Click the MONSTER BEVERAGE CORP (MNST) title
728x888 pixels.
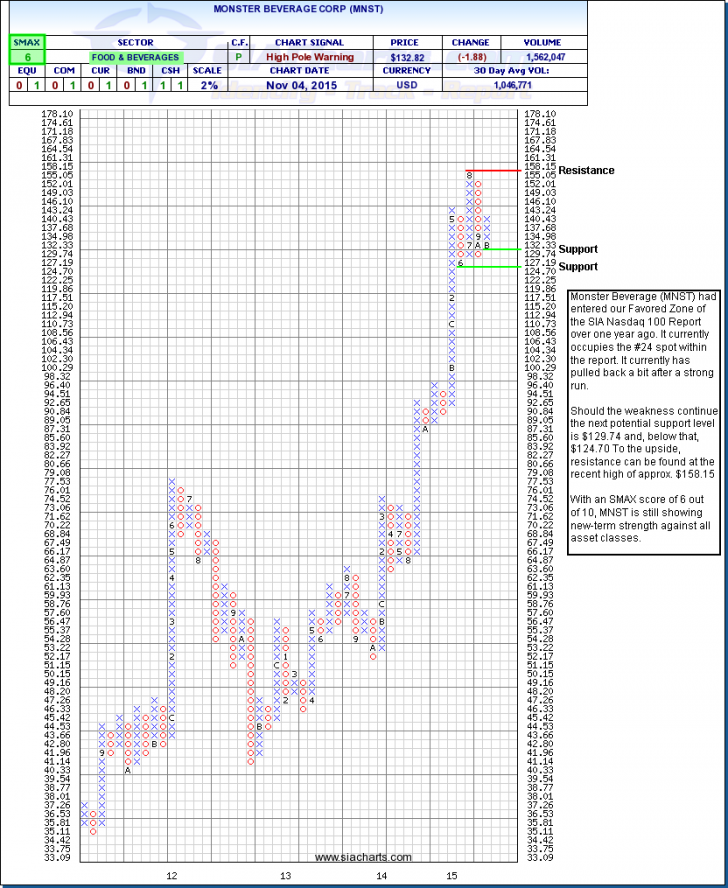point(298,9)
